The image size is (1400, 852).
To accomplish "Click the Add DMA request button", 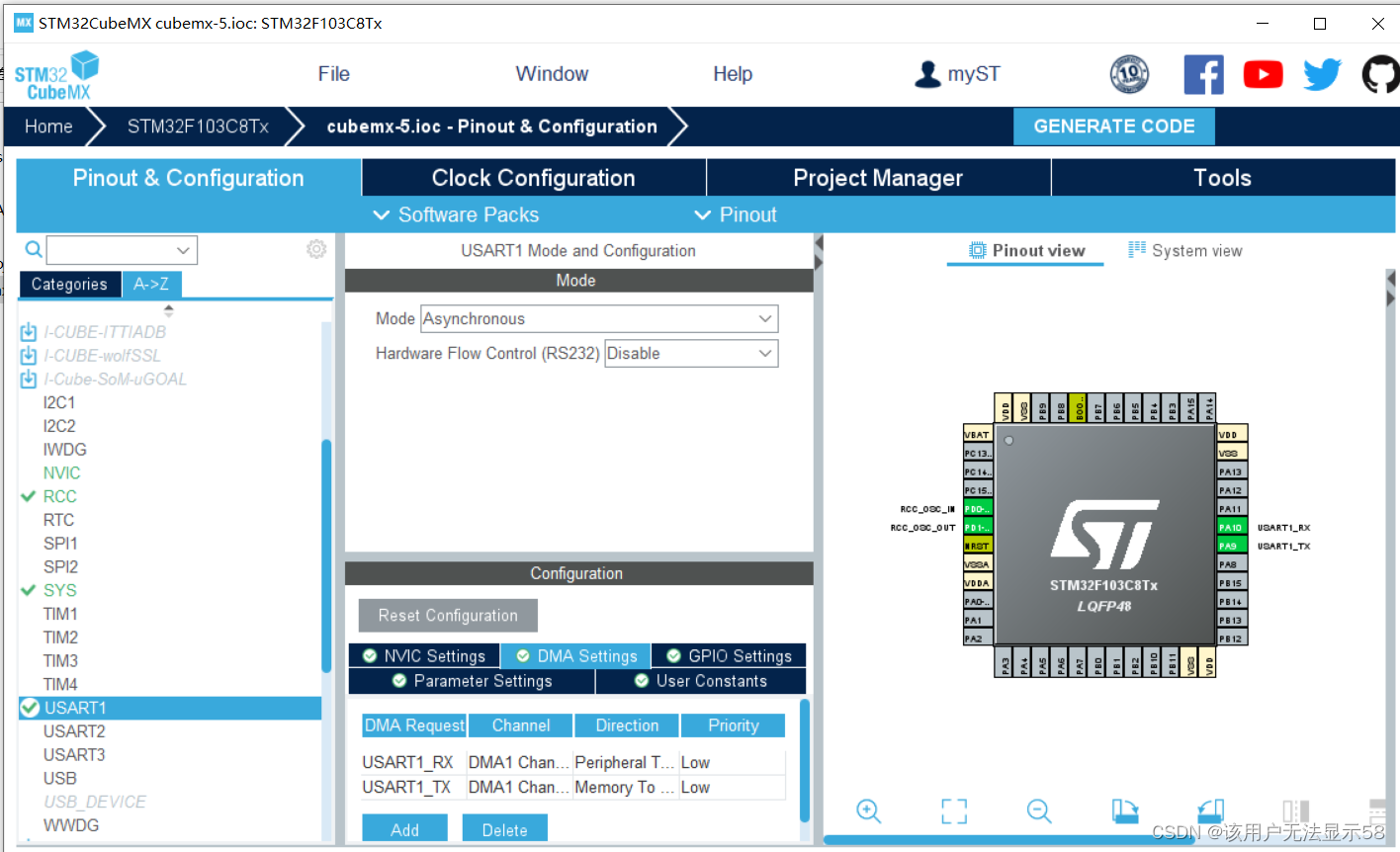I will 404,829.
